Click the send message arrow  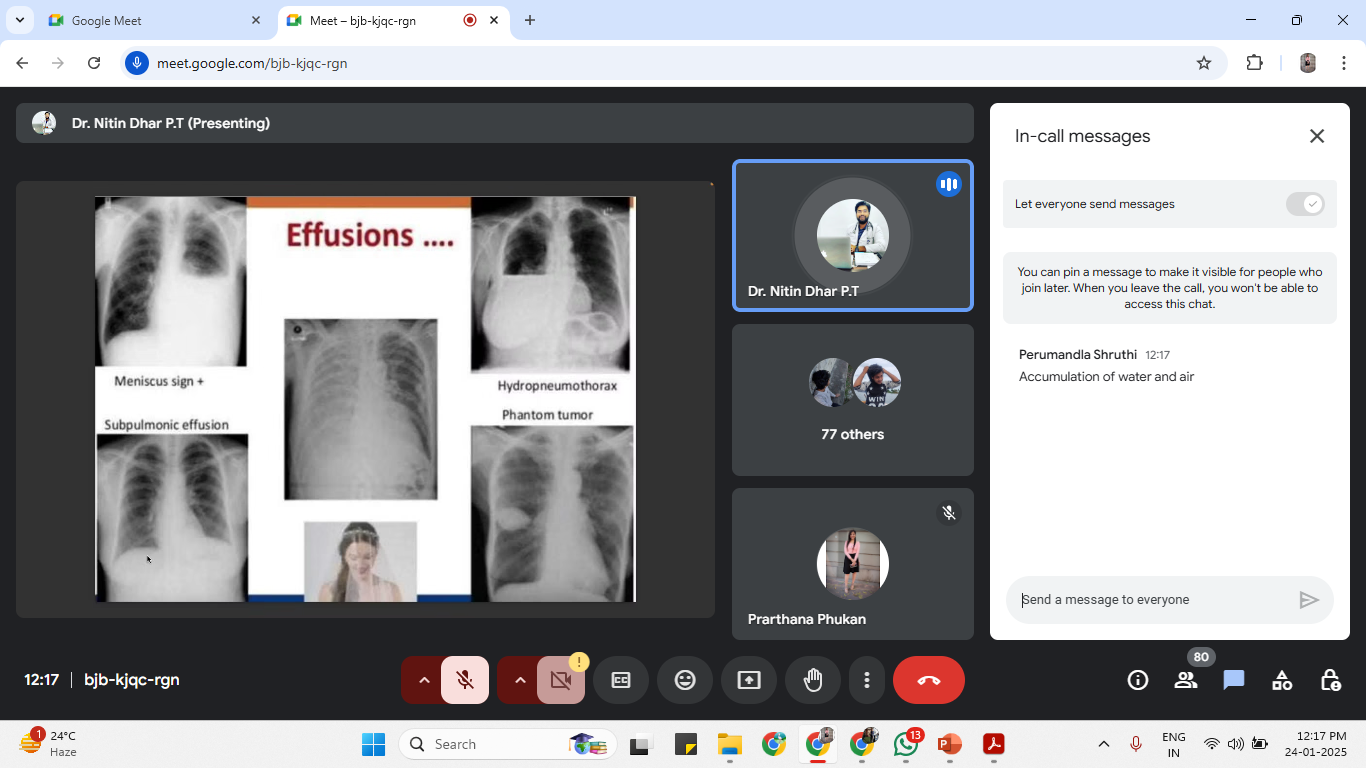pyautogui.click(x=1309, y=600)
